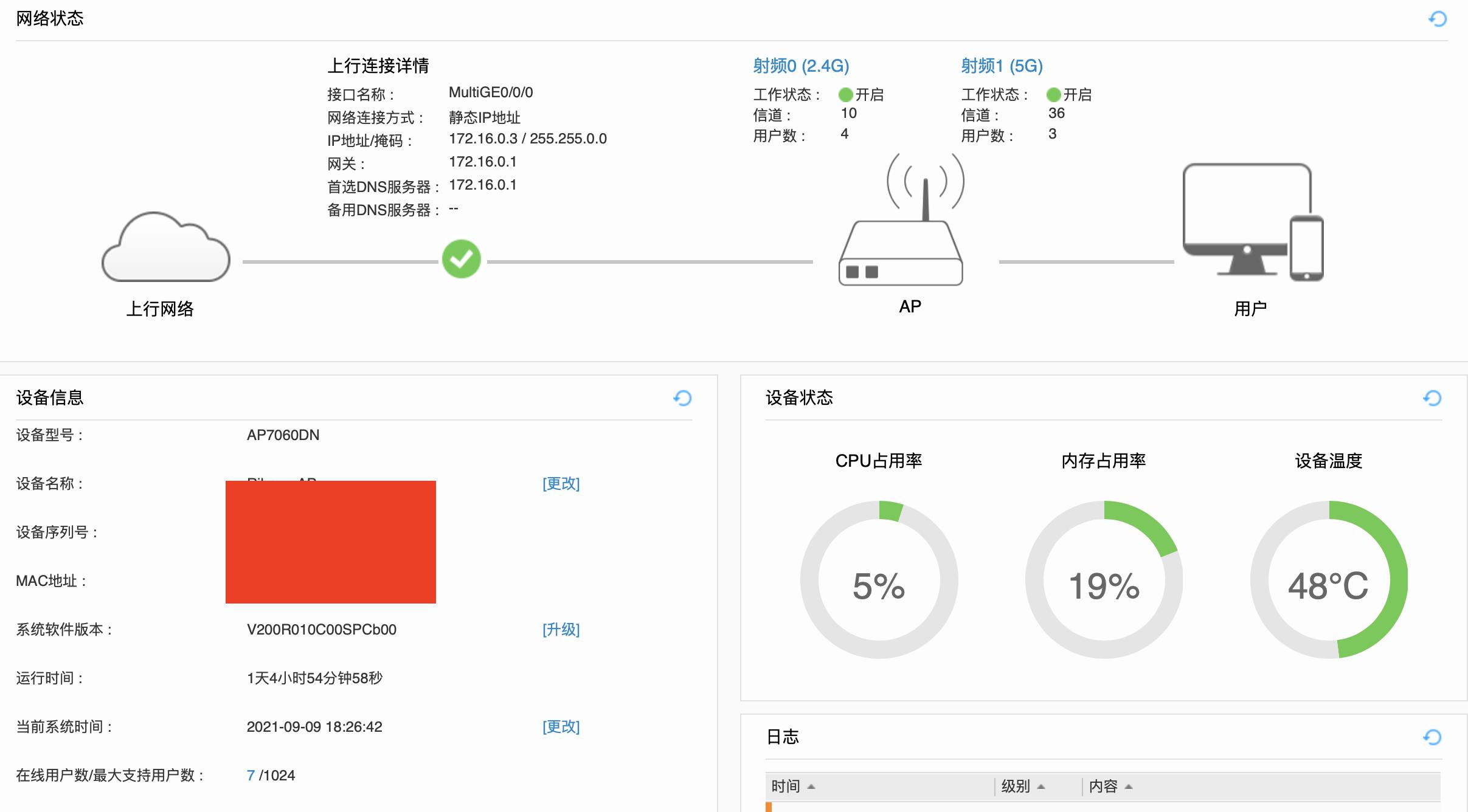Click the green uplink connection checkmark
The image size is (1468, 812).
[x=462, y=258]
